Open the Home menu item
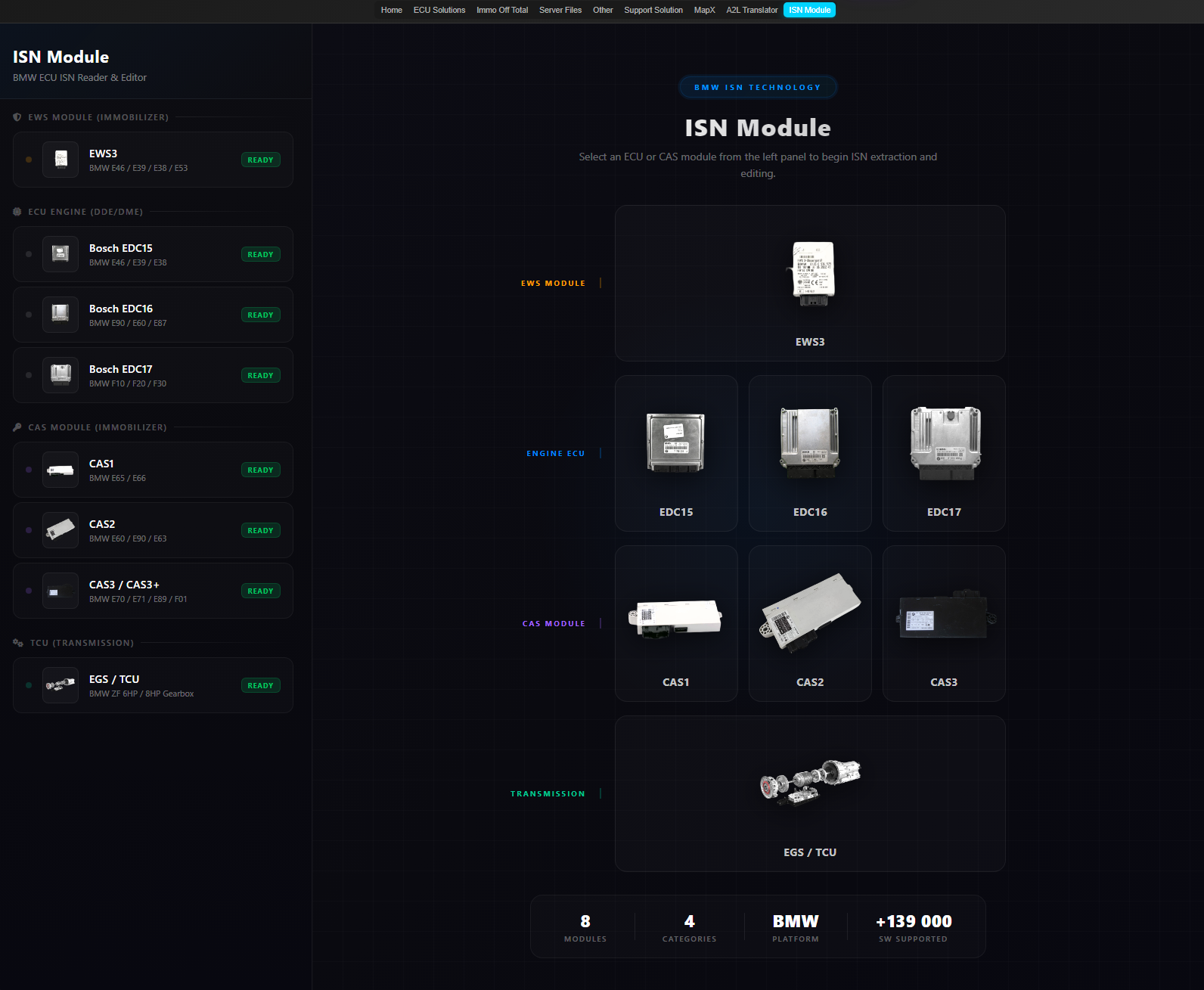 391,10
